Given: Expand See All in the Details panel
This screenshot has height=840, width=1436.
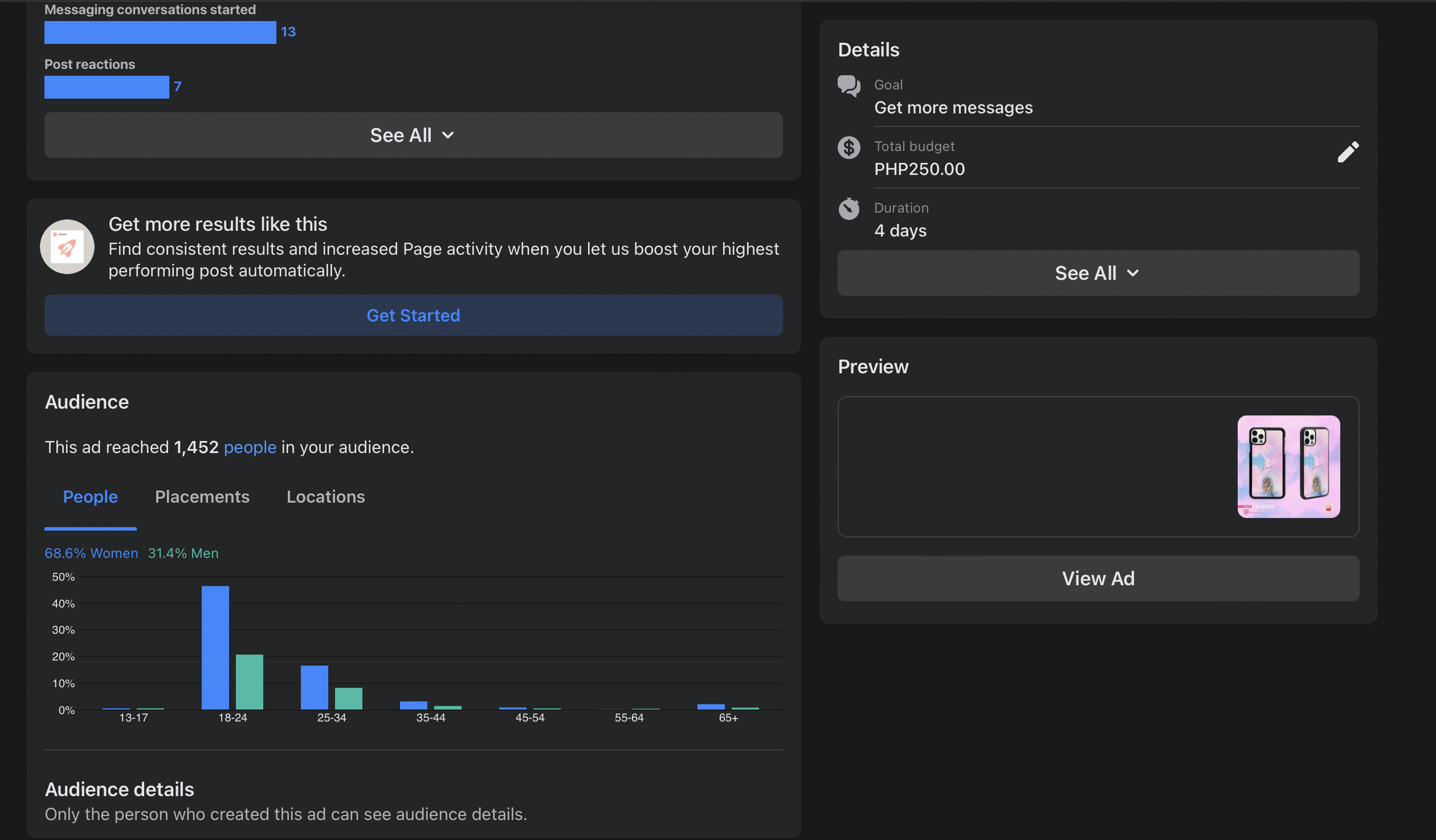Looking at the screenshot, I should [1098, 273].
